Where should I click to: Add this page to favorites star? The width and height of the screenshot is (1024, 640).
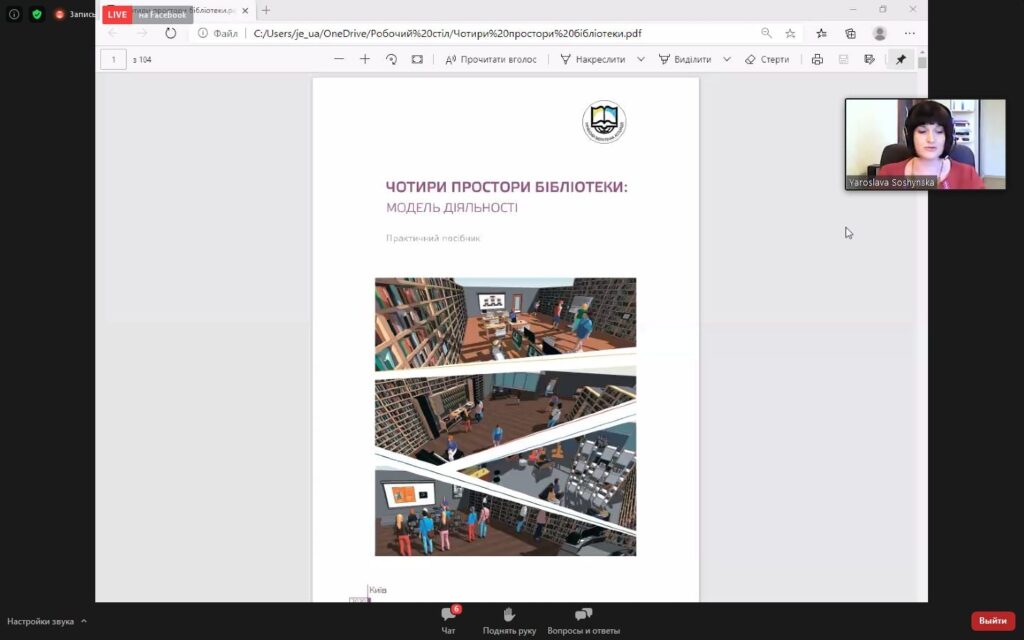[790, 33]
